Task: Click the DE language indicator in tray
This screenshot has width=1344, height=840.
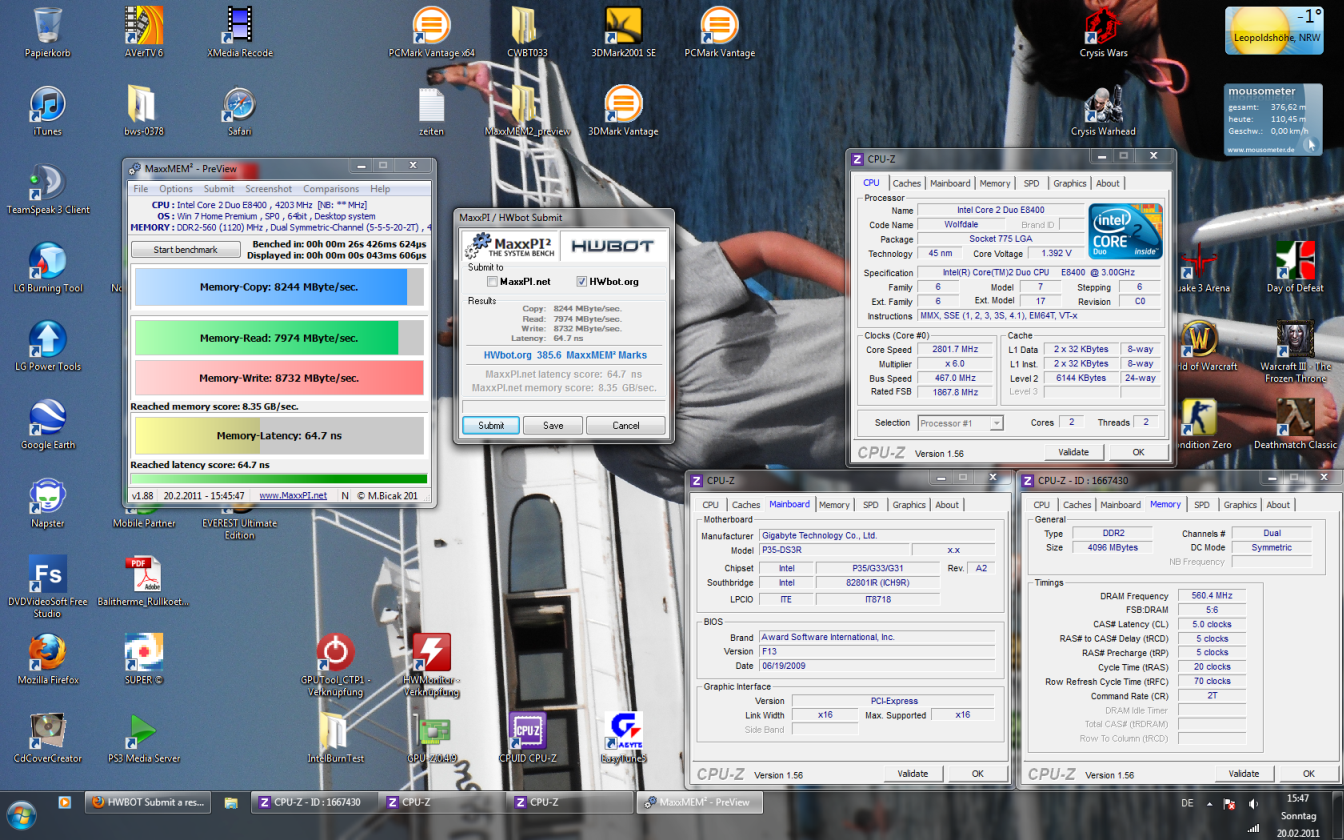Action: (1187, 803)
